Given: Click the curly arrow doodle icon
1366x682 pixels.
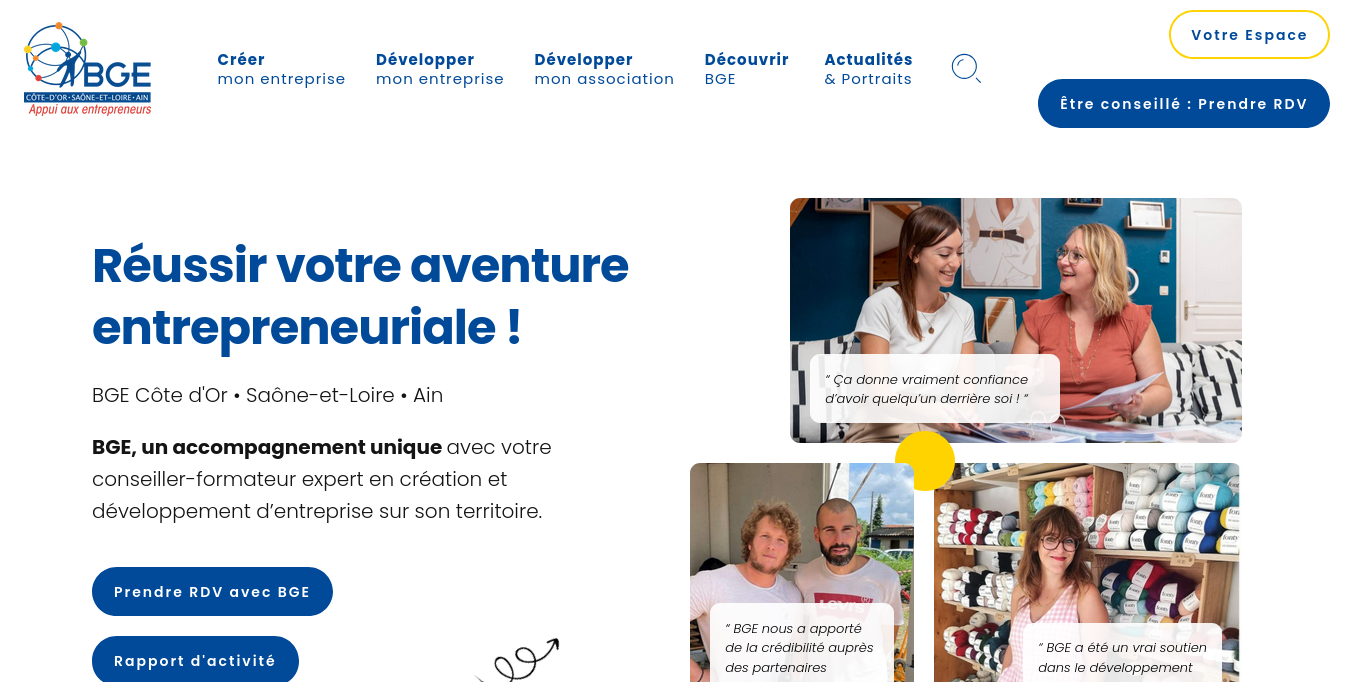Looking at the screenshot, I should [520, 660].
